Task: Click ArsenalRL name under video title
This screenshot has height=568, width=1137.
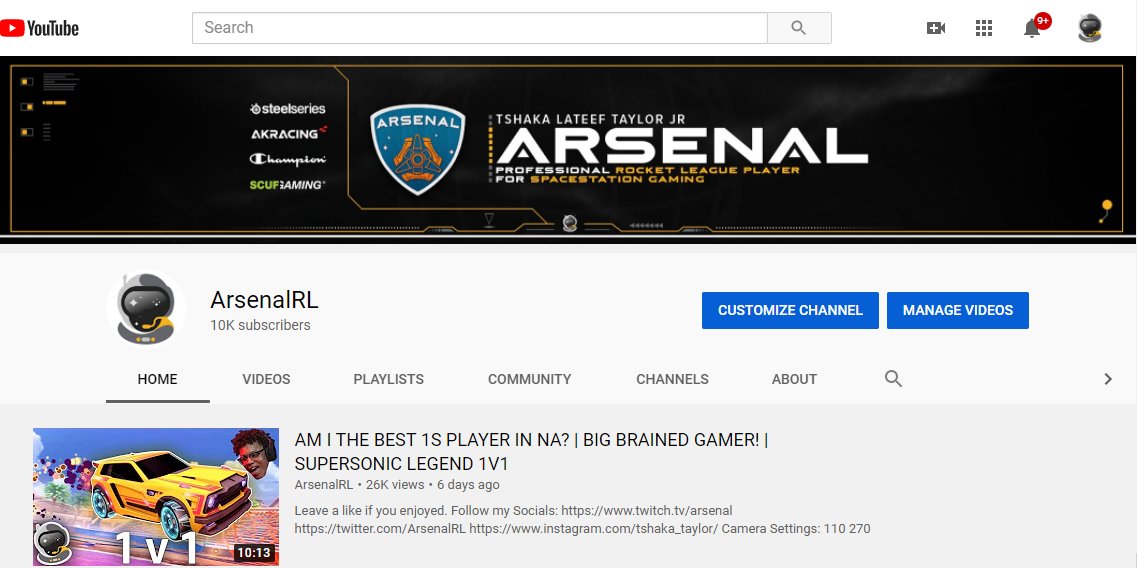Action: tap(323, 485)
